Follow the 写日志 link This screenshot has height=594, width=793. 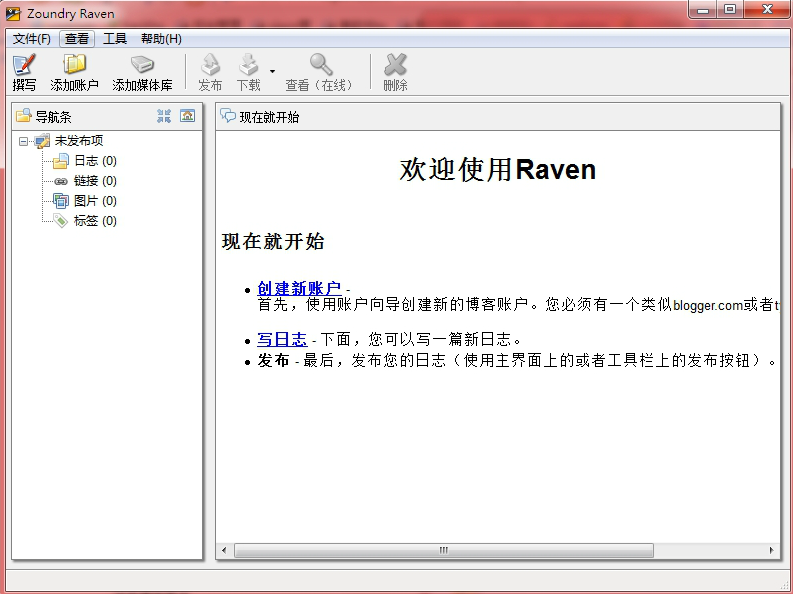tap(282, 339)
